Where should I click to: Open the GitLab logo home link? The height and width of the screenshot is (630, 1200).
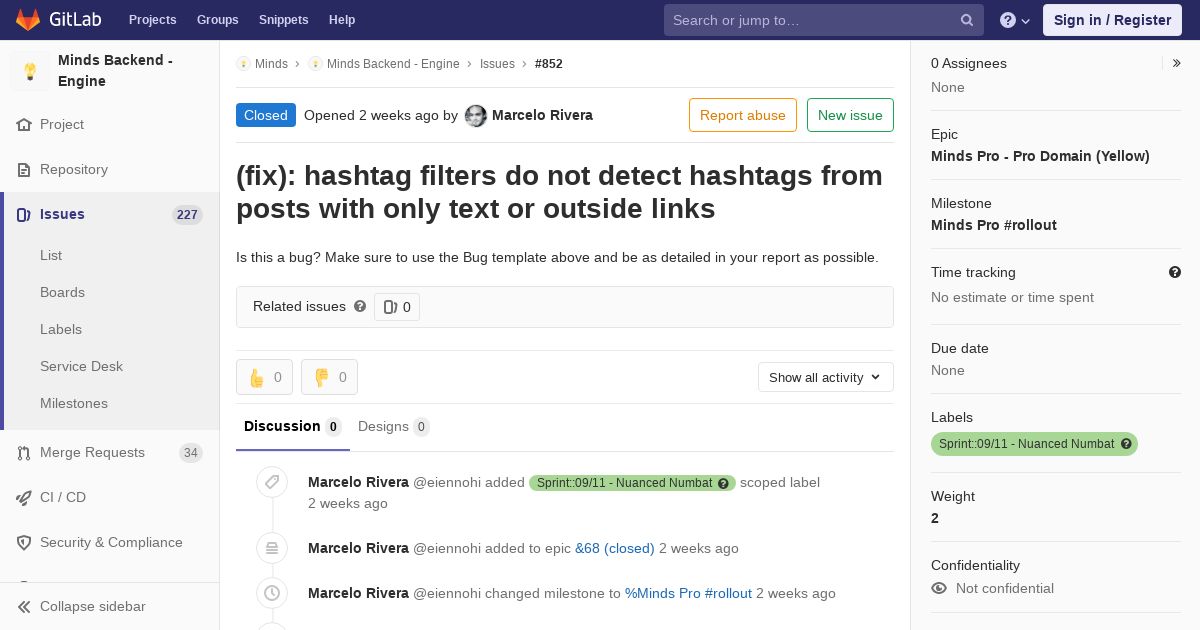click(57, 20)
